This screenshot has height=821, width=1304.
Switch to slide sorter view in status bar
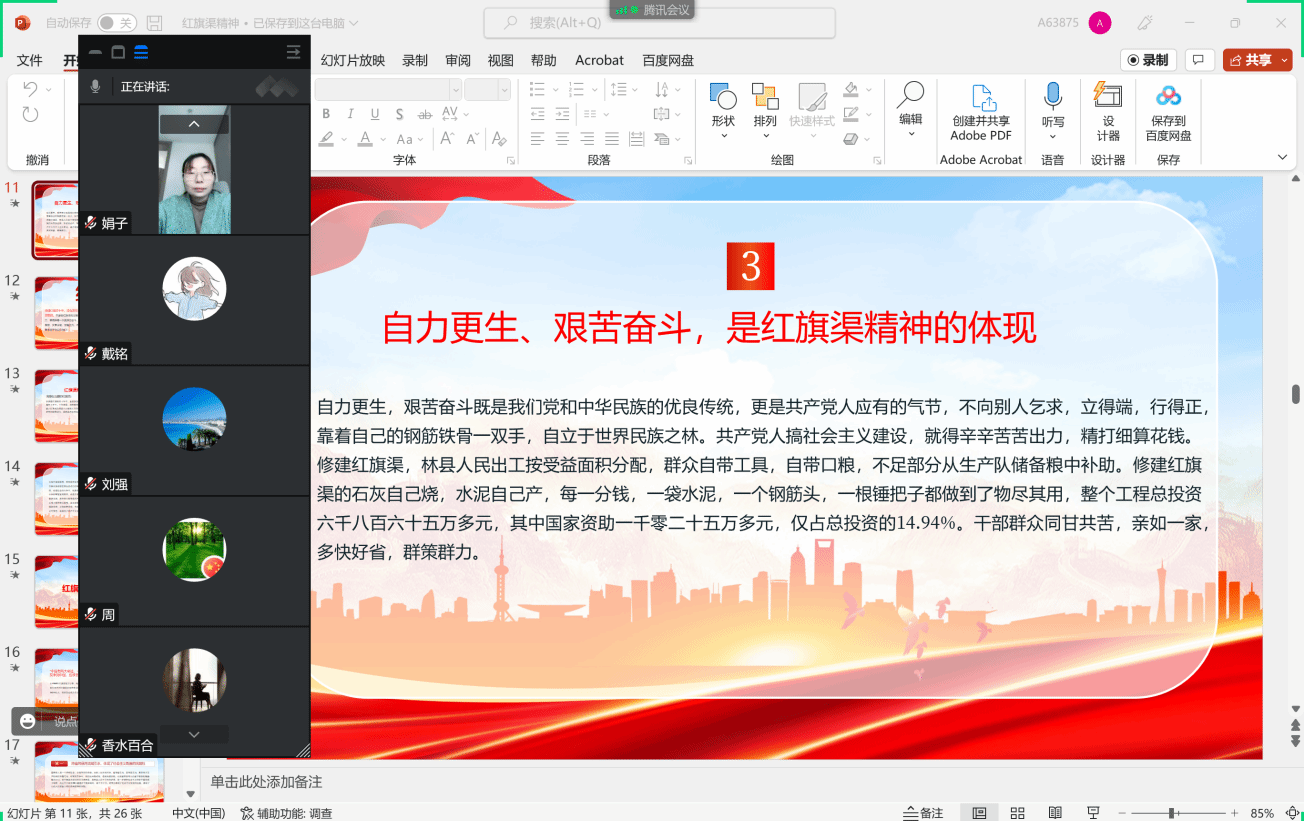1017,813
